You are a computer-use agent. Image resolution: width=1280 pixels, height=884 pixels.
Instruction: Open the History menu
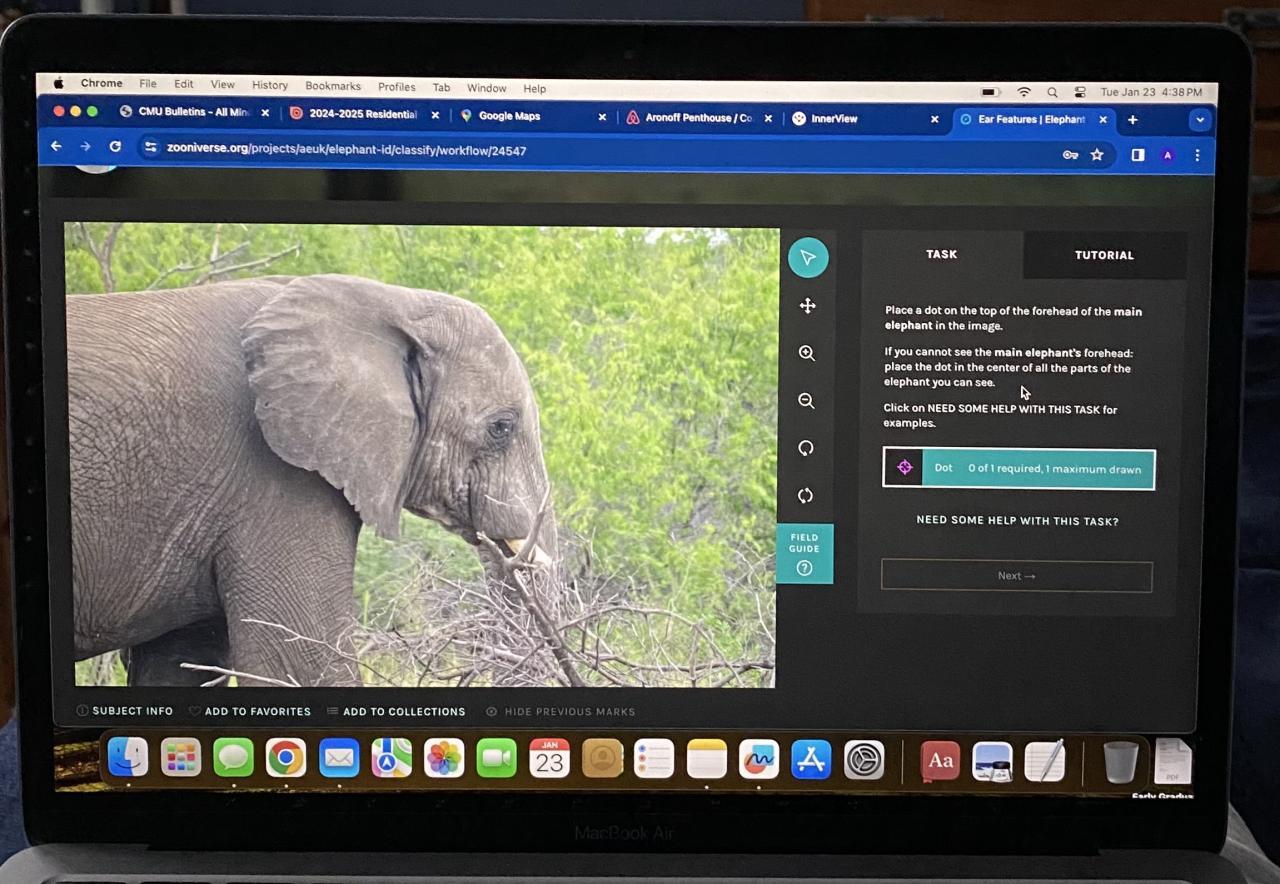[x=270, y=85]
